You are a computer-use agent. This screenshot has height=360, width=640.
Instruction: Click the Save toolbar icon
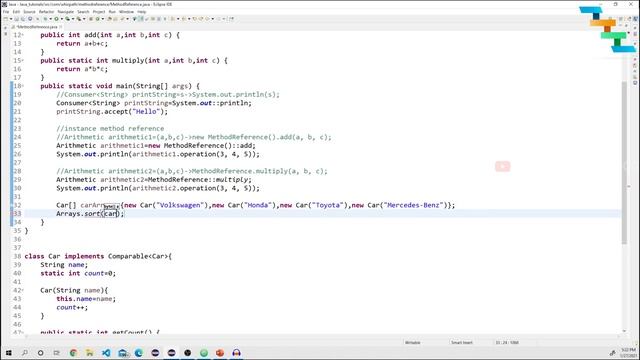[16, 19]
